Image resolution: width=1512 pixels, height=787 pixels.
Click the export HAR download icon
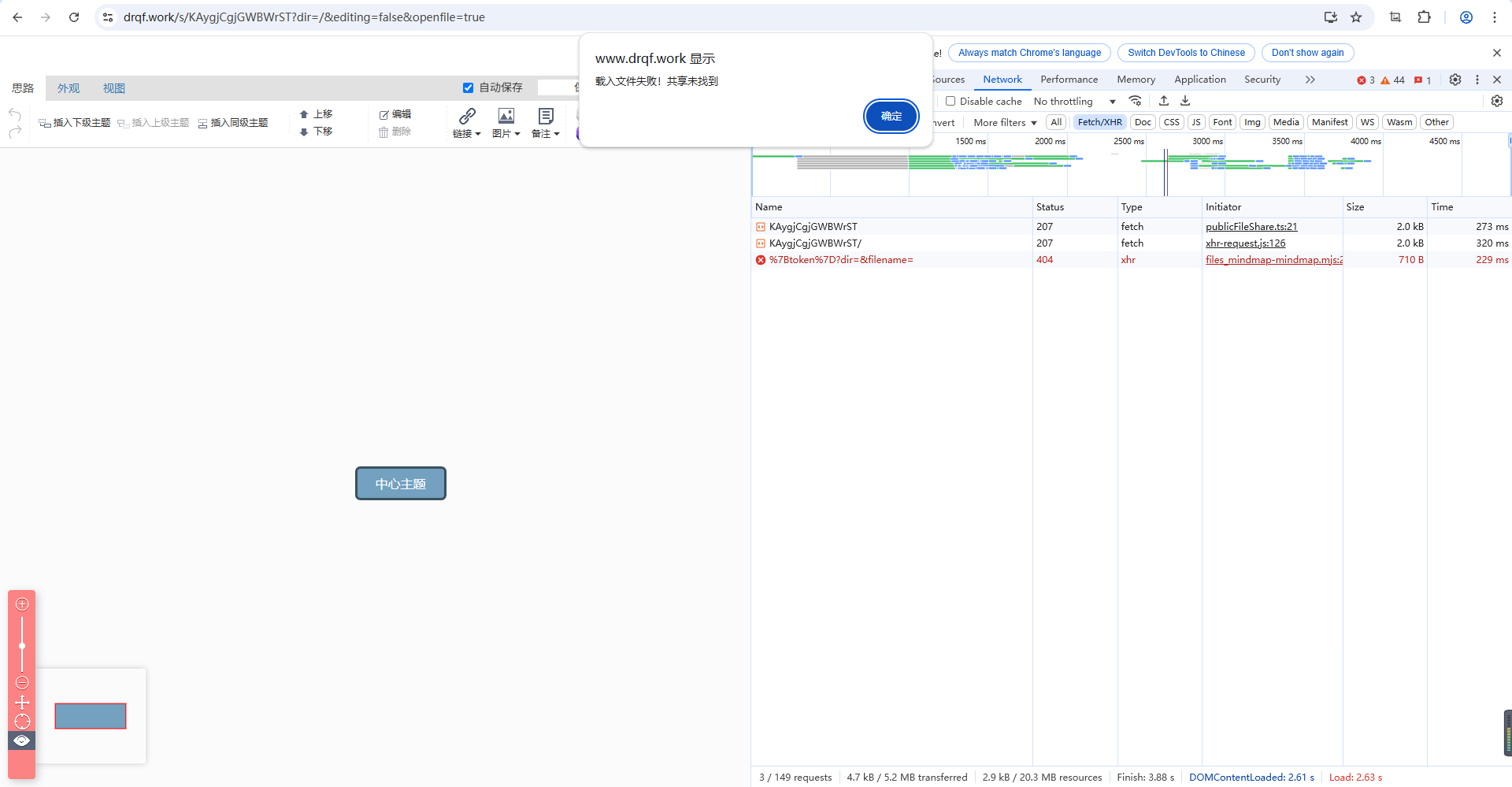[1185, 101]
